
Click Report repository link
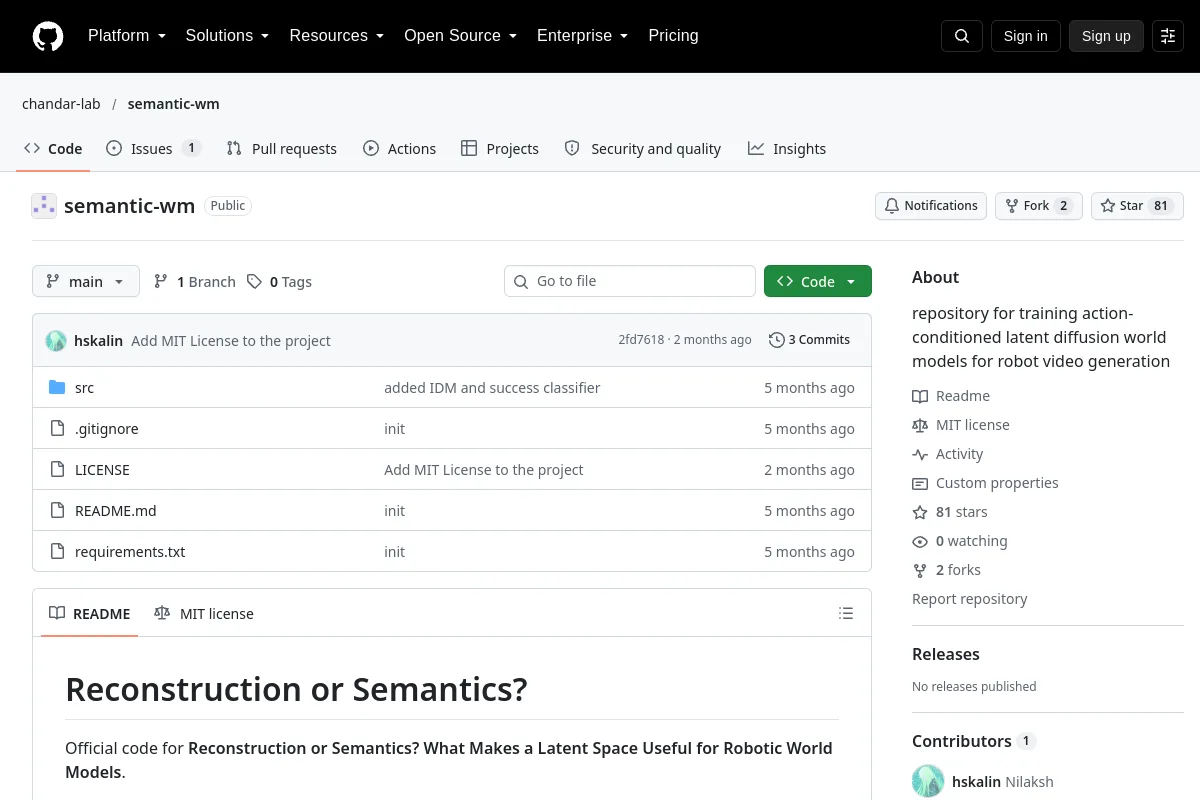click(970, 599)
